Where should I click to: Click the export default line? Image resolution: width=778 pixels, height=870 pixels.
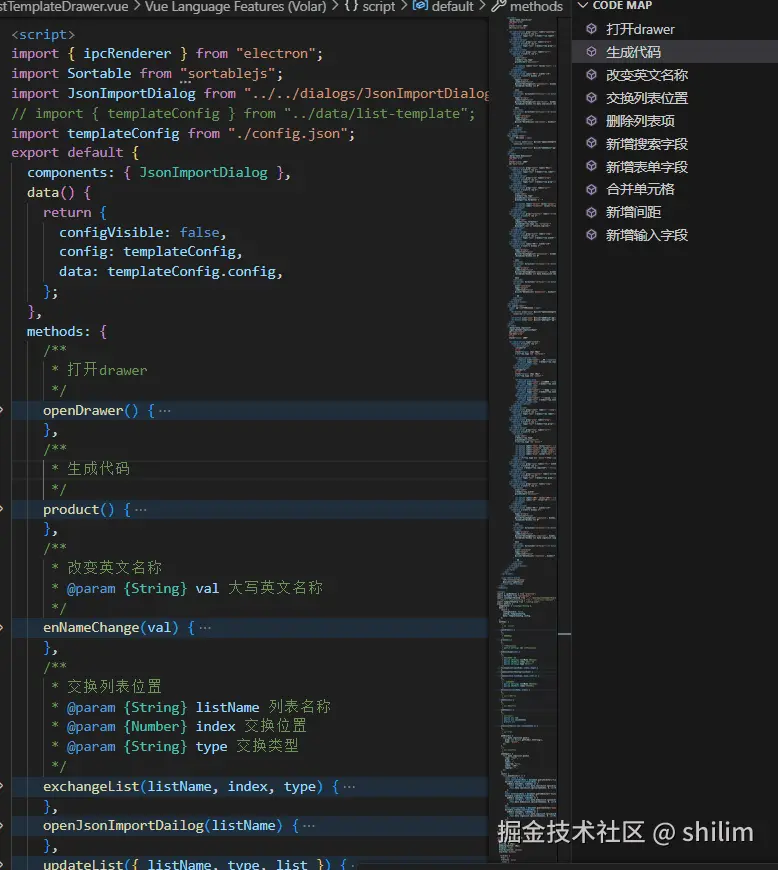(x=75, y=153)
